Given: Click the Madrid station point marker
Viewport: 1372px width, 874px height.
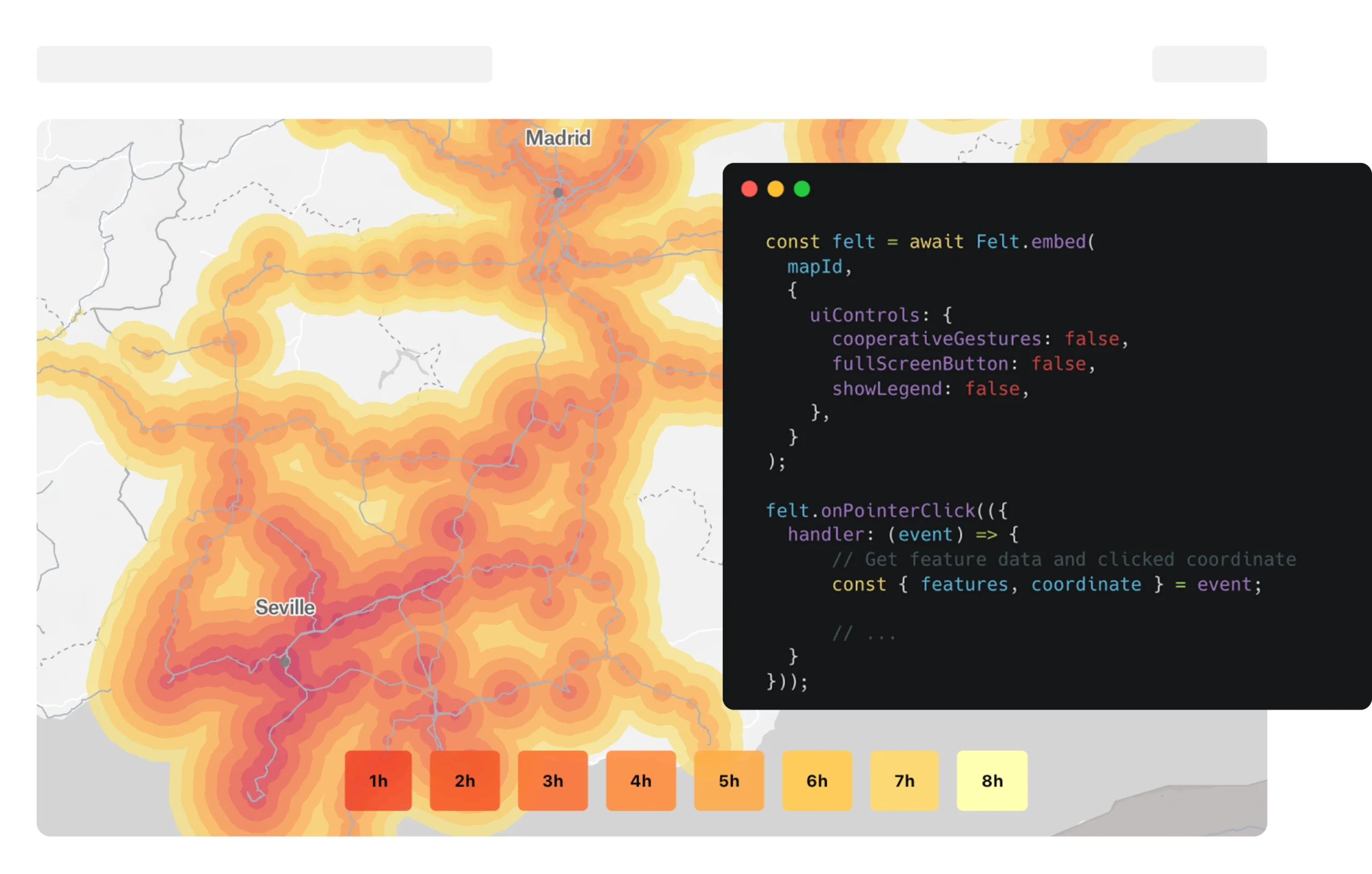Looking at the screenshot, I should 558,192.
